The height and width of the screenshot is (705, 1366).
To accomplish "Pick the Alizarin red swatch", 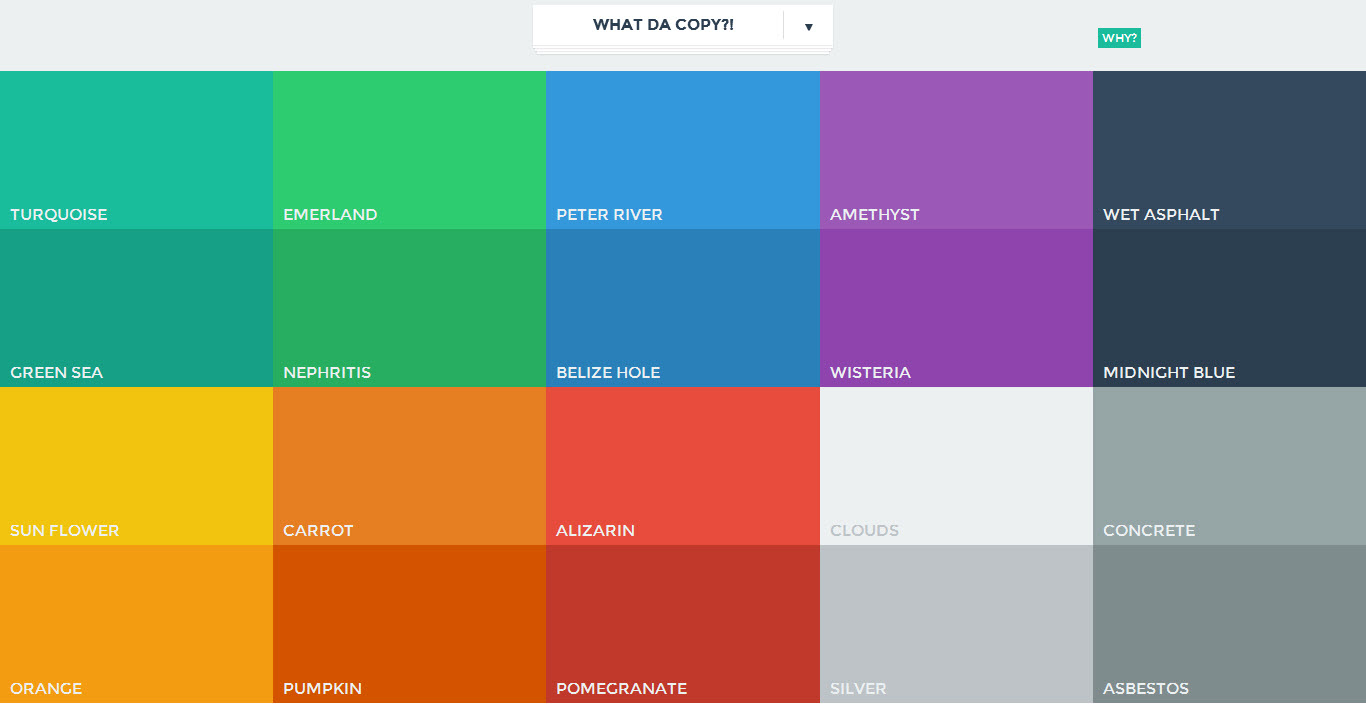I will (x=682, y=466).
